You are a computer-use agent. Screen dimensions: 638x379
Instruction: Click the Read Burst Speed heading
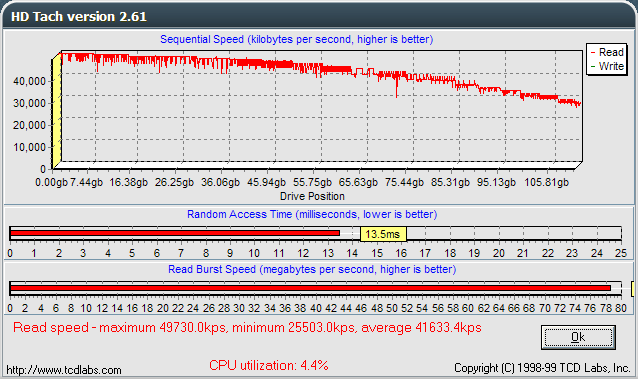(x=312, y=269)
